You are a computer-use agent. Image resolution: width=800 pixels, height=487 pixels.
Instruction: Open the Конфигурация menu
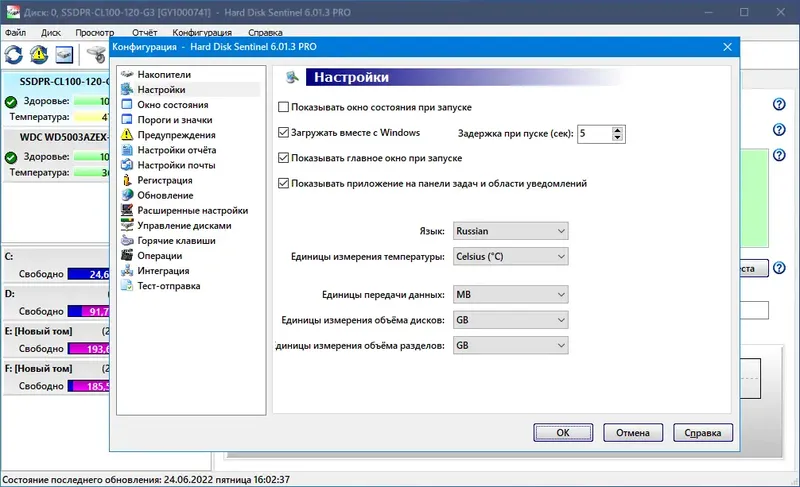[x=202, y=32]
